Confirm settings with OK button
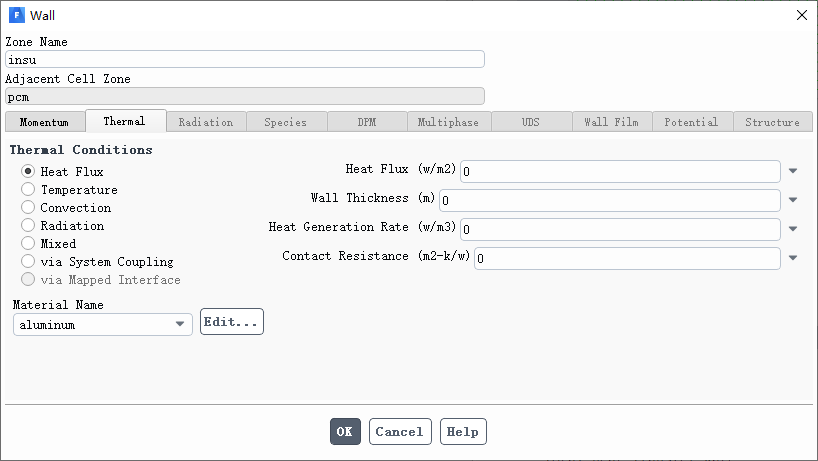This screenshot has width=818, height=461. (345, 432)
